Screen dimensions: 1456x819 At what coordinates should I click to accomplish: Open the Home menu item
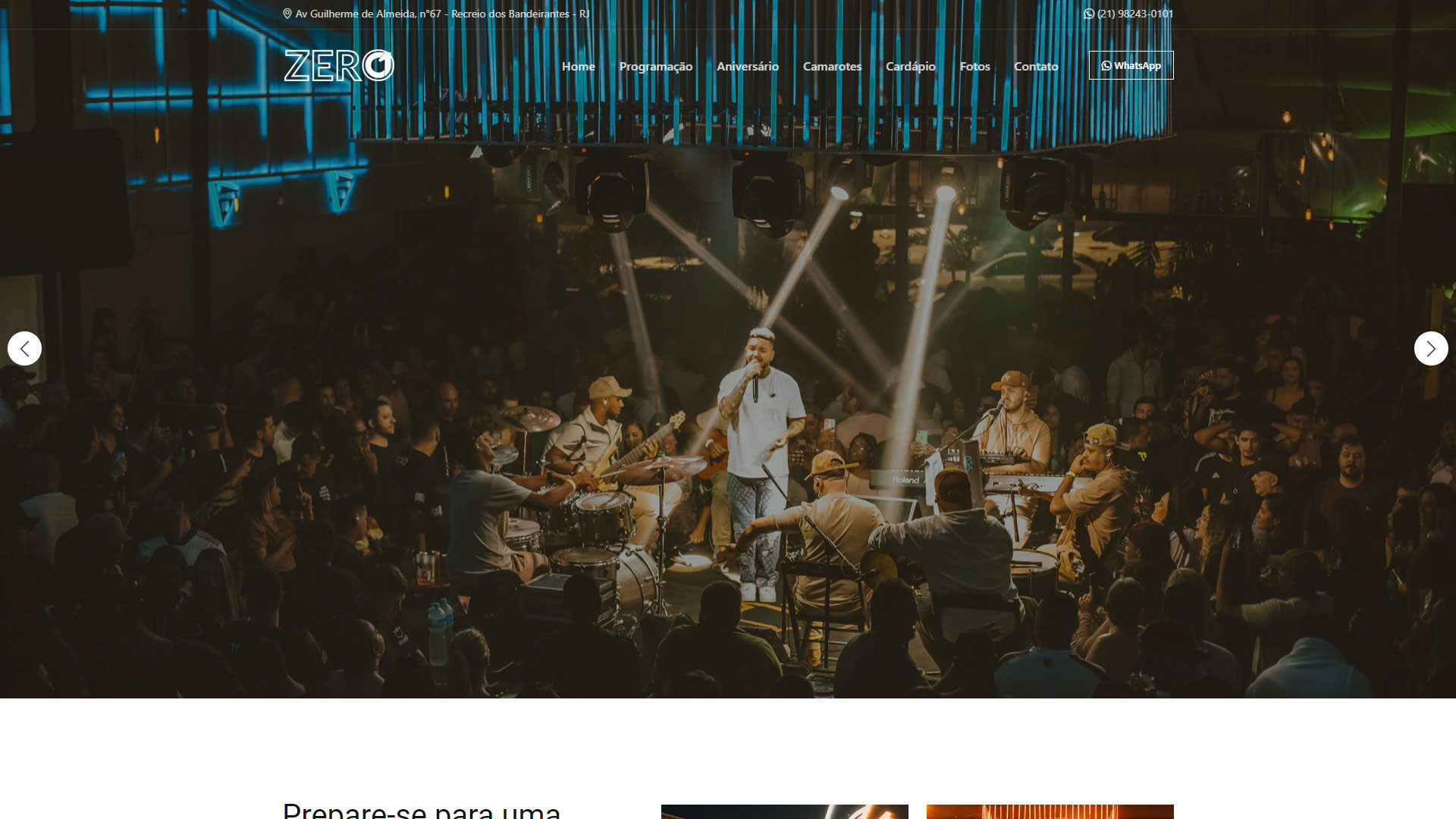coord(579,67)
